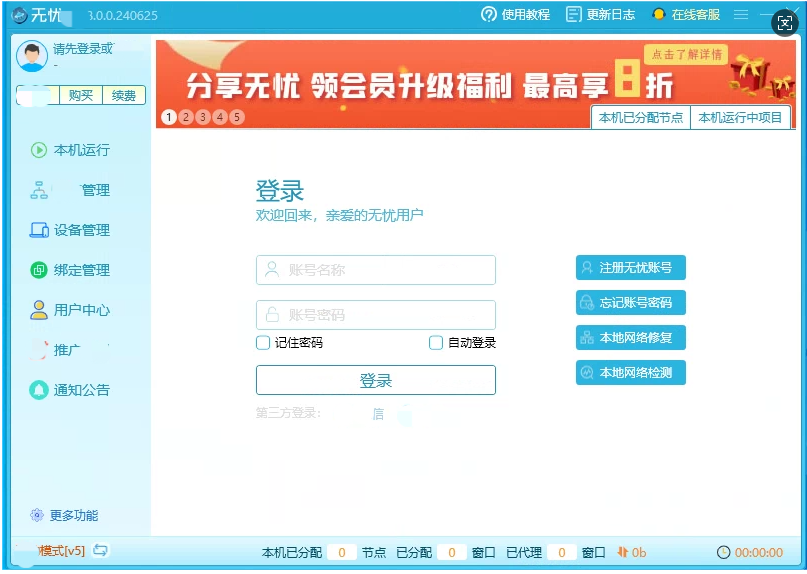Click 本地网络修复 button
The image size is (807, 574).
630,338
